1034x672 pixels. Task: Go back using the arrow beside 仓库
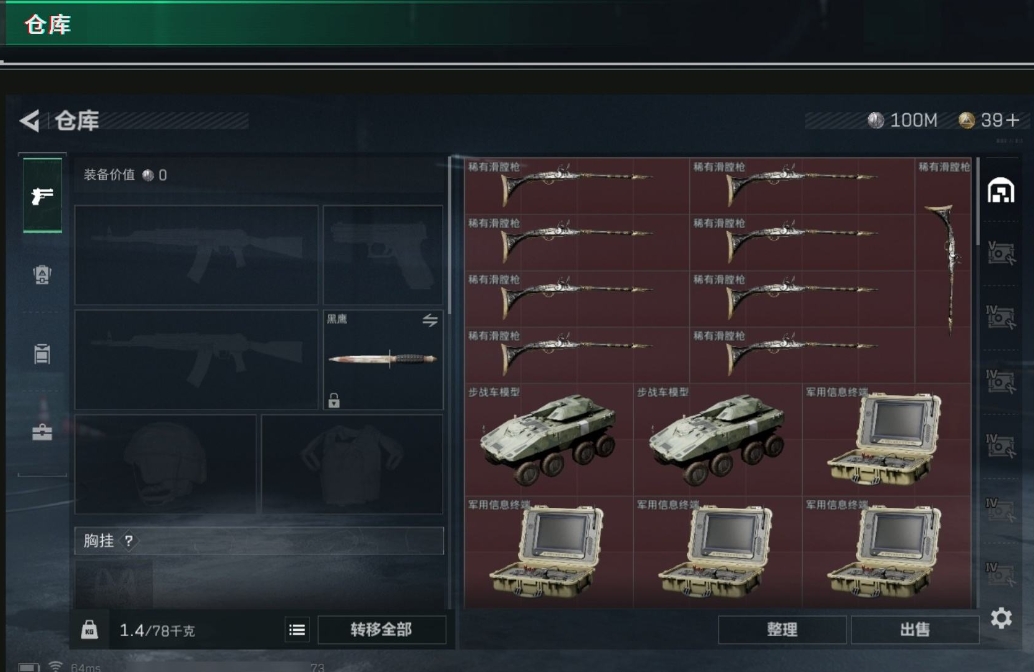30,121
